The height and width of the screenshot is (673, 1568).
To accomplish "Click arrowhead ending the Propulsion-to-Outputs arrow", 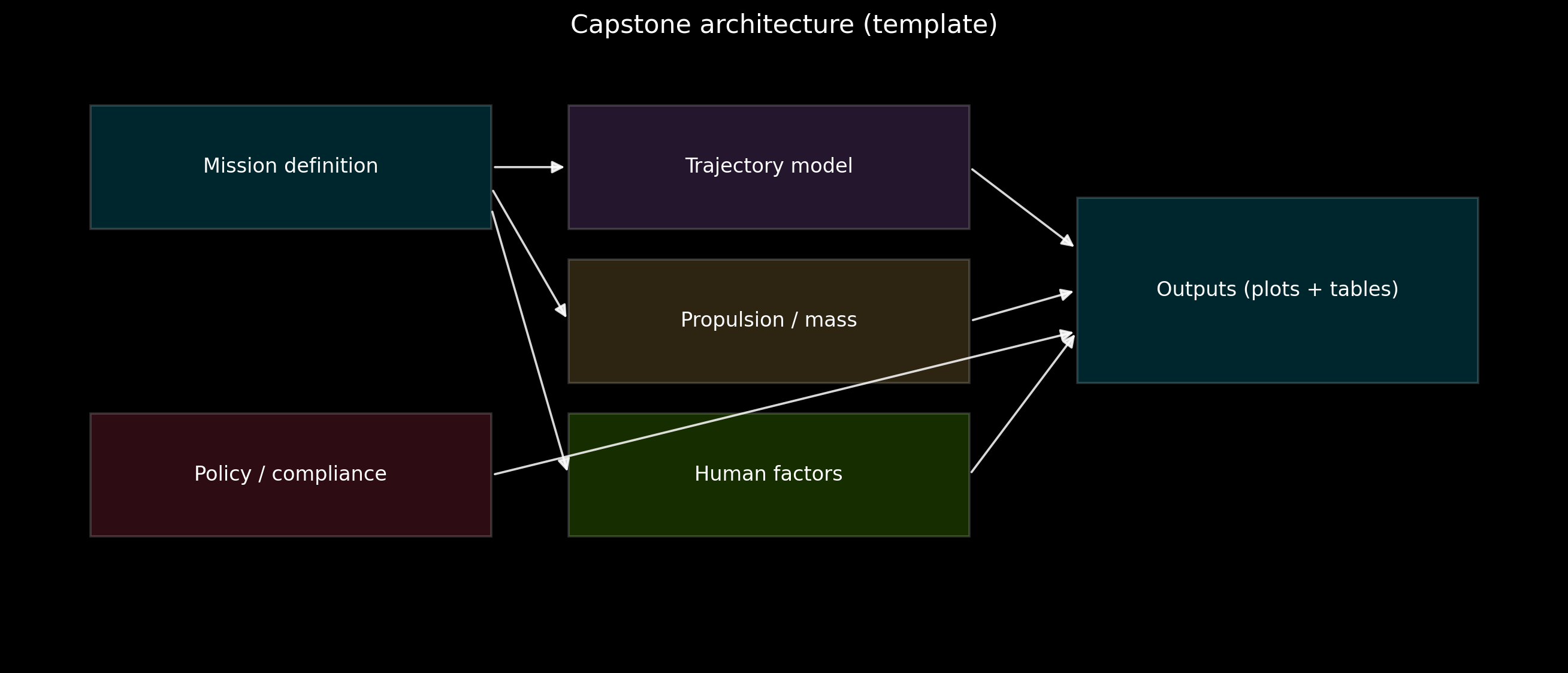I will point(1065,294).
